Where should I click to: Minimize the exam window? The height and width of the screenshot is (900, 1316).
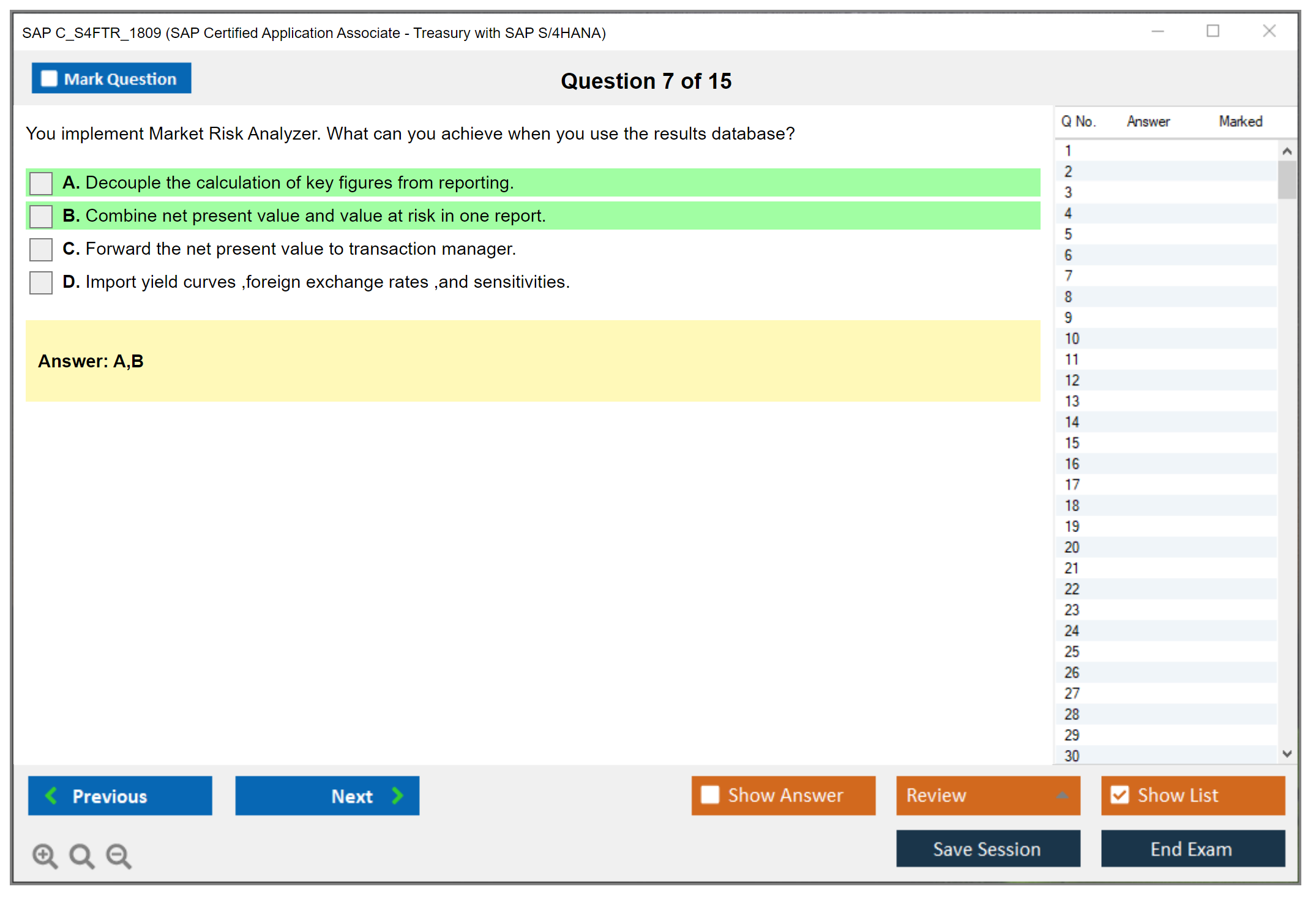click(1157, 31)
